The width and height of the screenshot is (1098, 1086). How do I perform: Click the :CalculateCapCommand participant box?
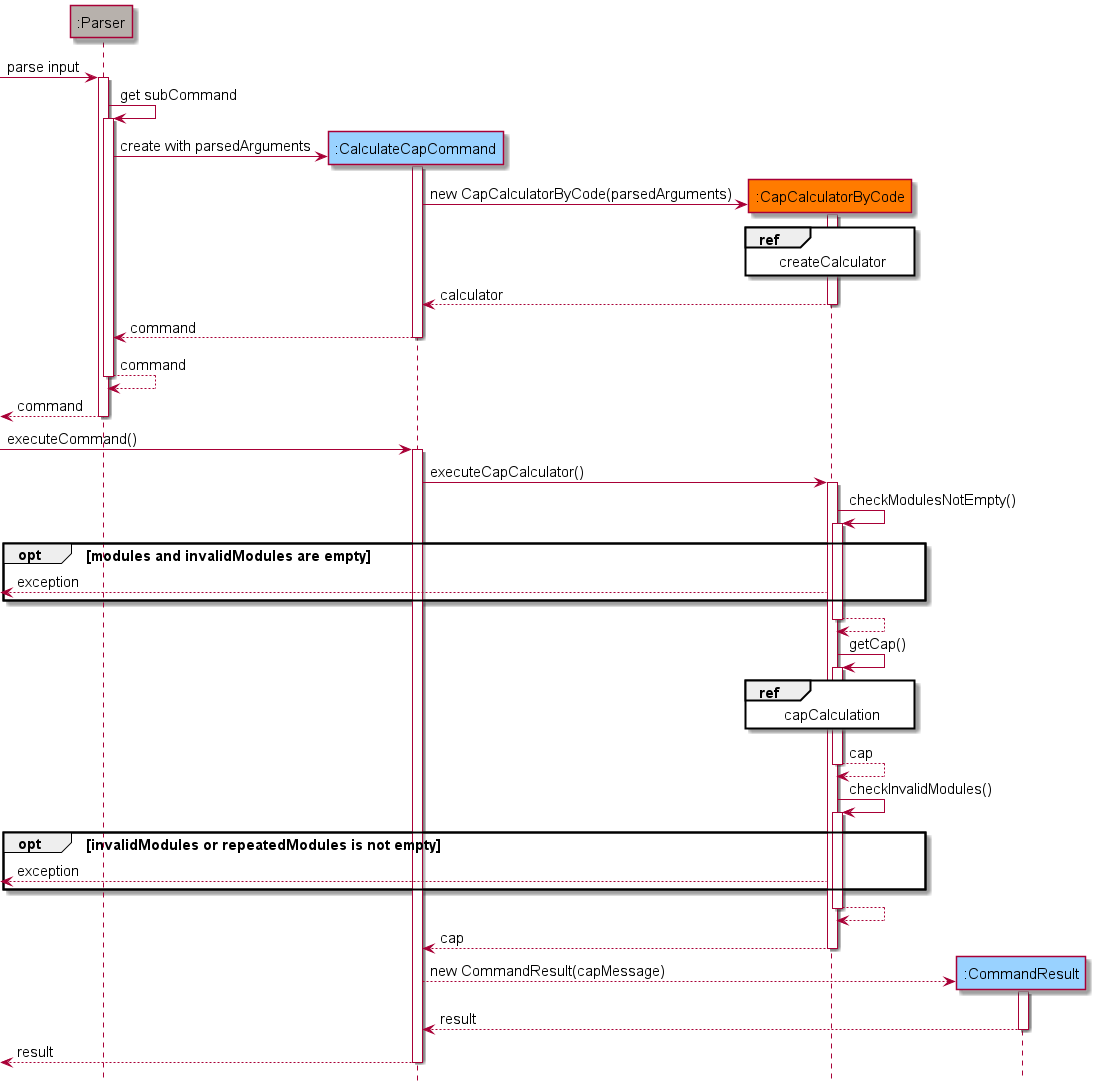(x=415, y=148)
